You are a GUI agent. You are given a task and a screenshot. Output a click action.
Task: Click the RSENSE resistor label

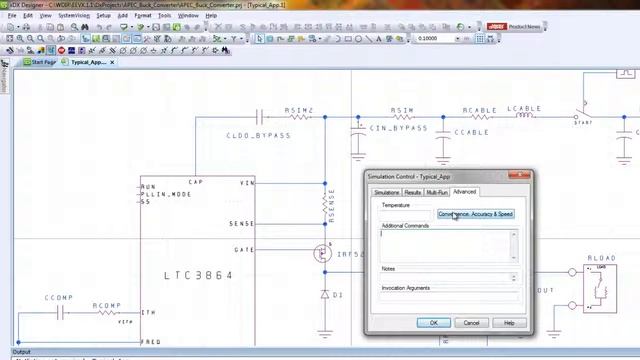[331, 205]
